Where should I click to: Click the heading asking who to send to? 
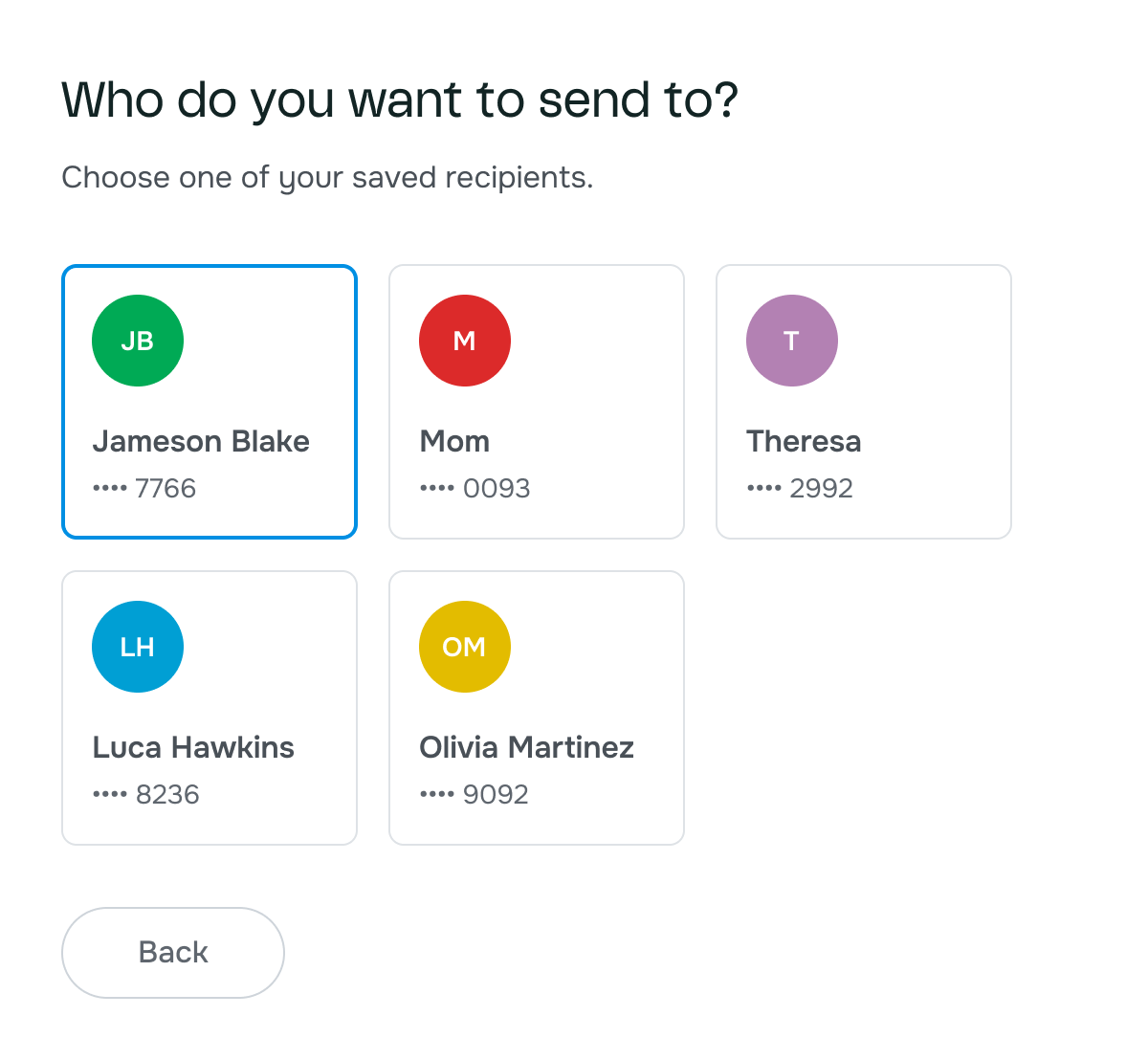401,98
